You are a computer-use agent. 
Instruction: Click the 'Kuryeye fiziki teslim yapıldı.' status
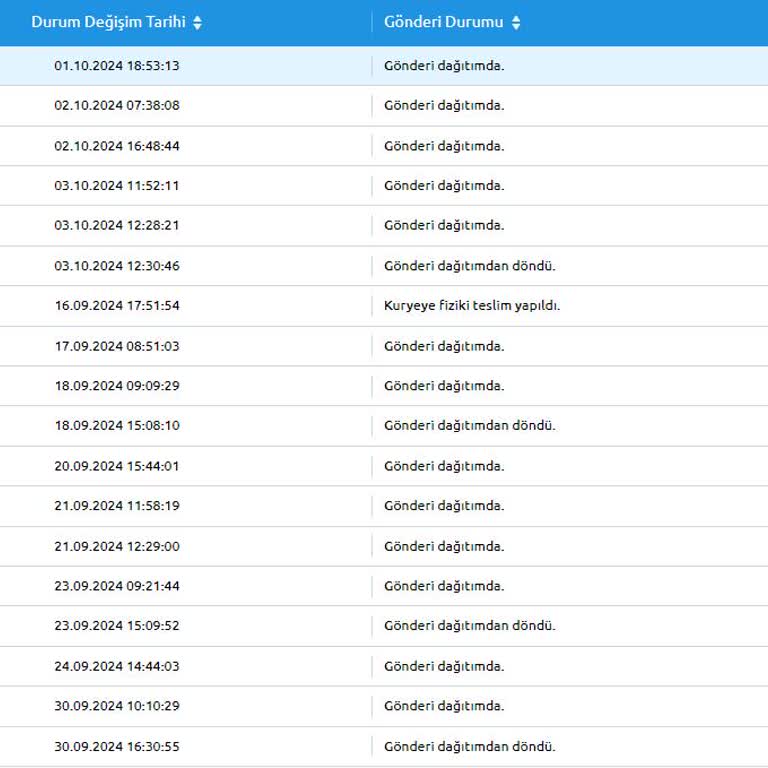(x=471, y=306)
